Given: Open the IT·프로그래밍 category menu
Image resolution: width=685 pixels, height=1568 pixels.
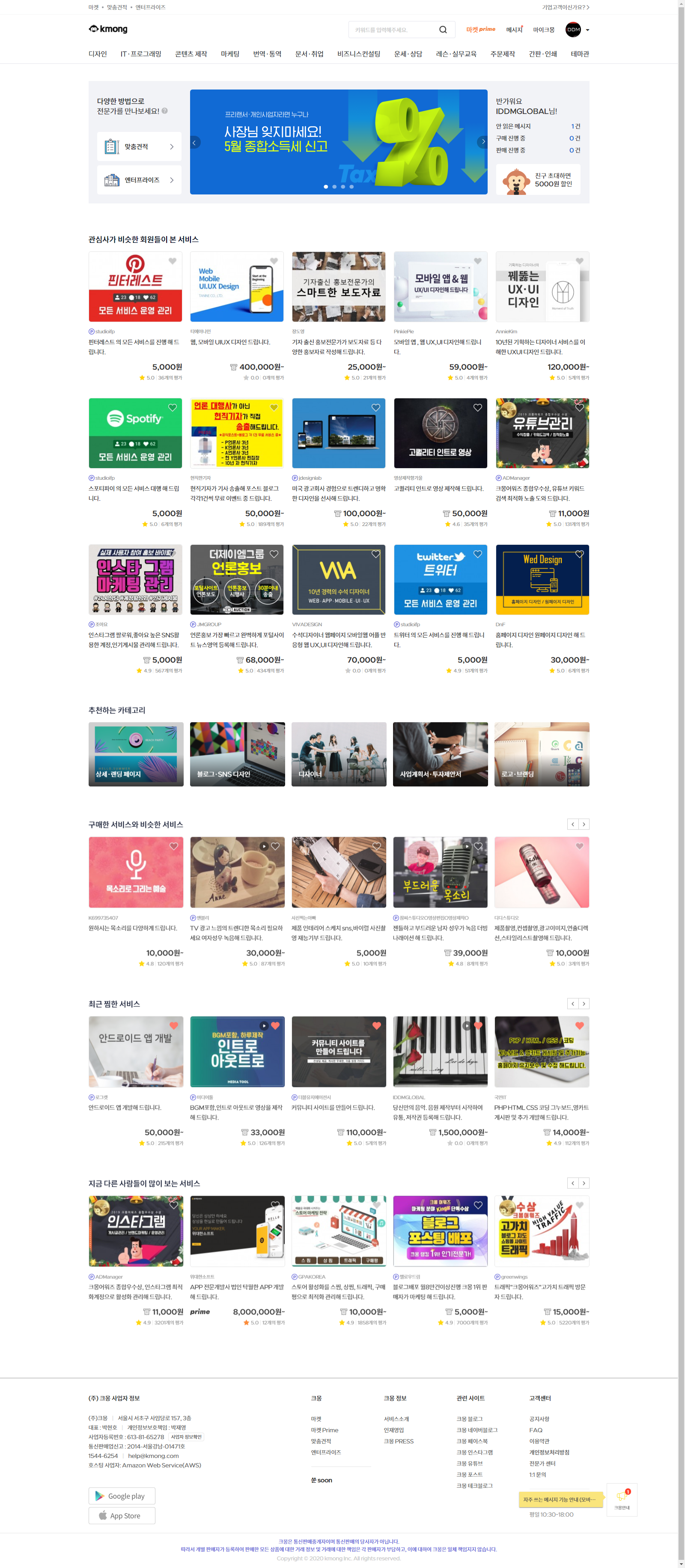Looking at the screenshot, I should tap(141, 54).
